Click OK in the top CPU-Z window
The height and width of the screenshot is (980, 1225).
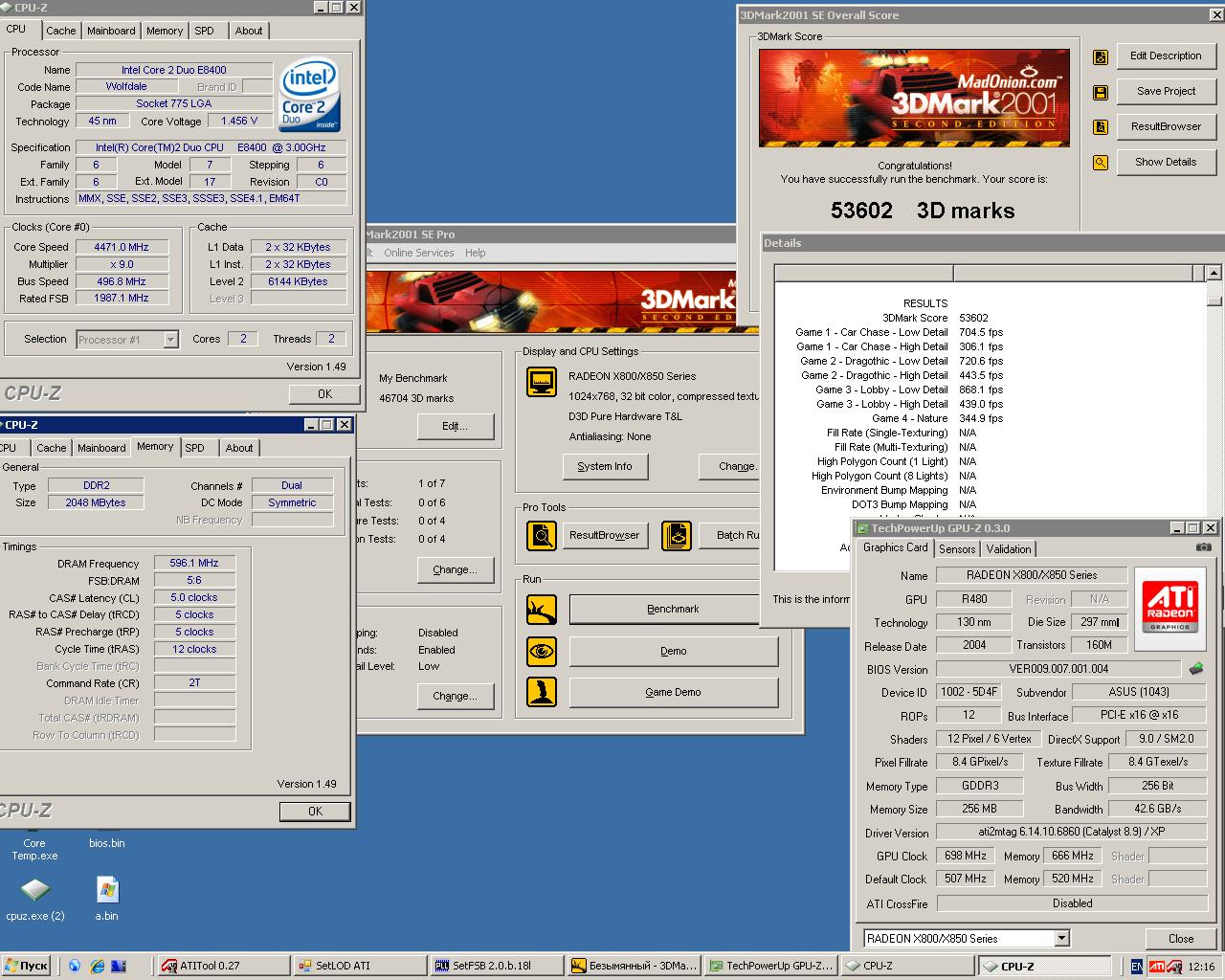point(324,393)
